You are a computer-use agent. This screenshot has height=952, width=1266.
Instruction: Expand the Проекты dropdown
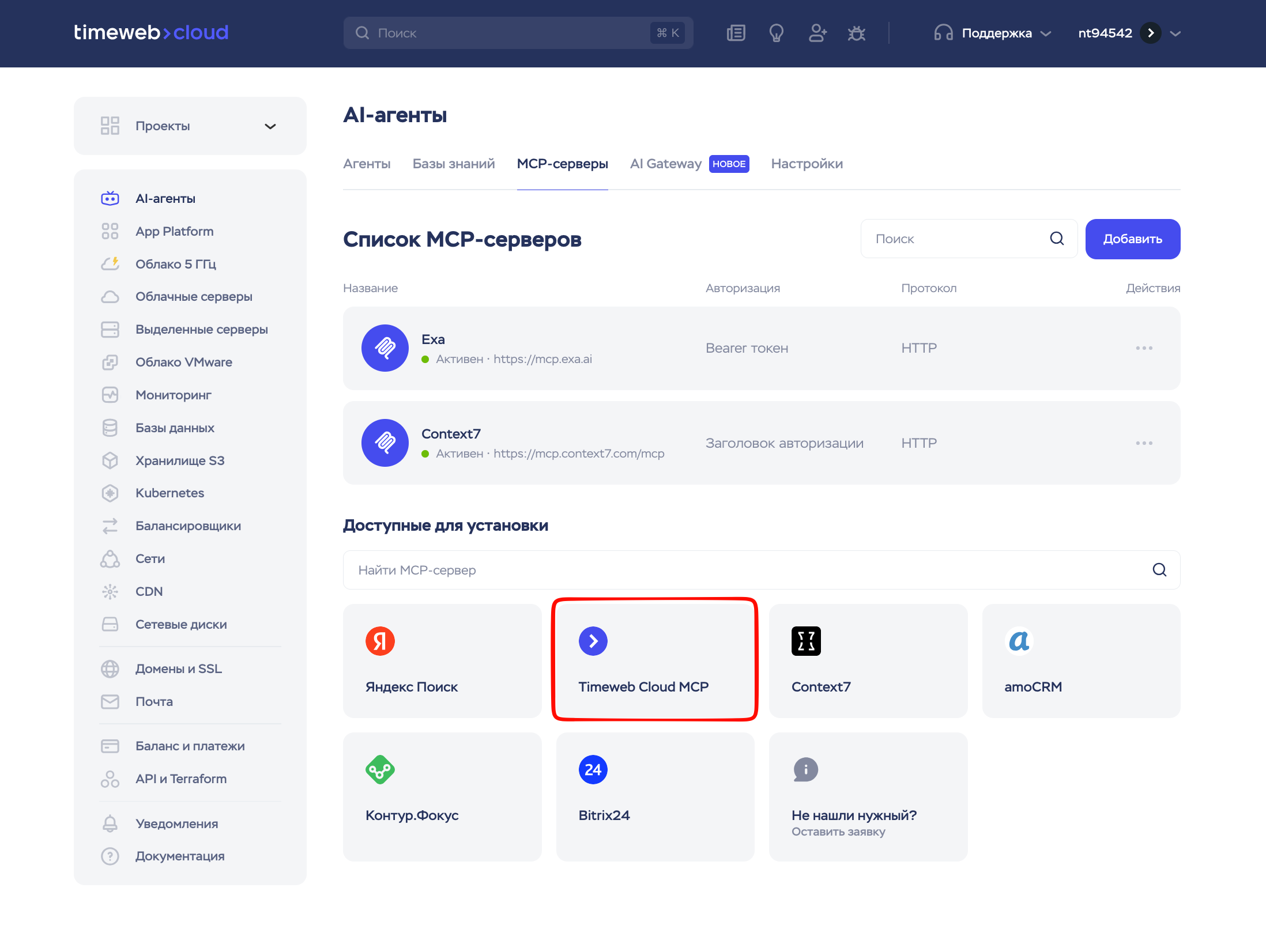[190, 126]
